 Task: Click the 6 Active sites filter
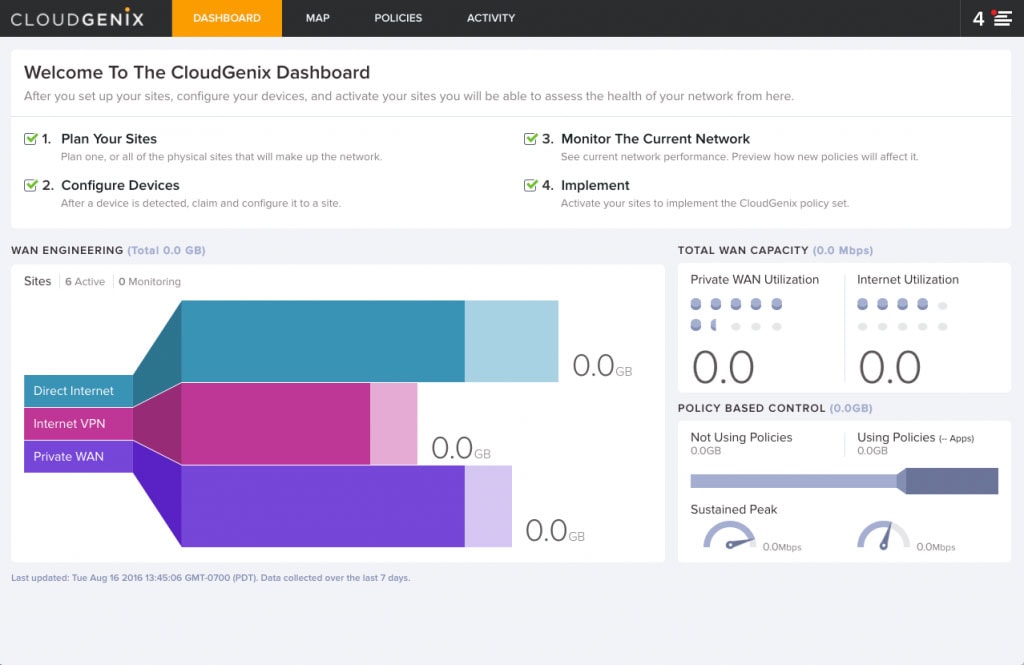(85, 282)
